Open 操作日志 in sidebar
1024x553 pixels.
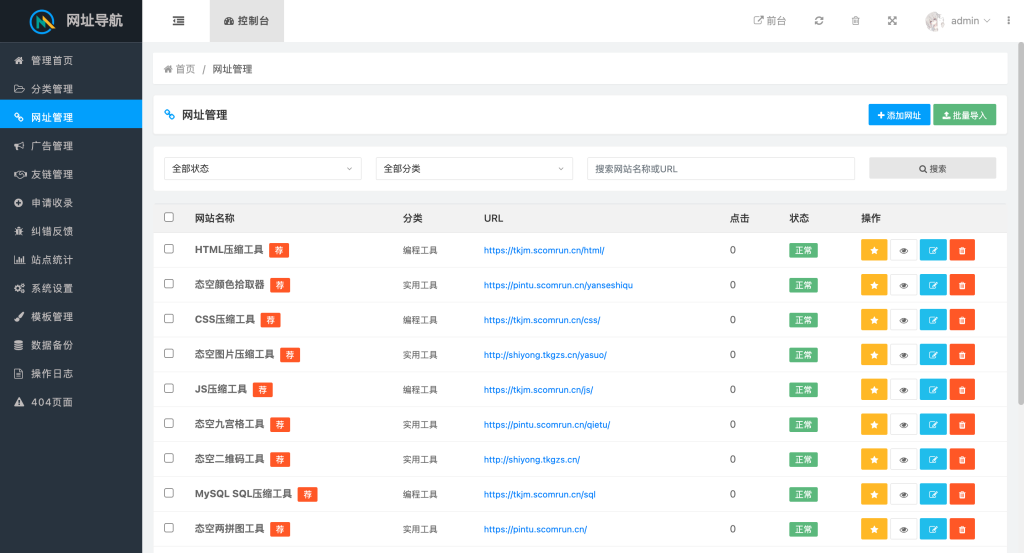point(71,373)
